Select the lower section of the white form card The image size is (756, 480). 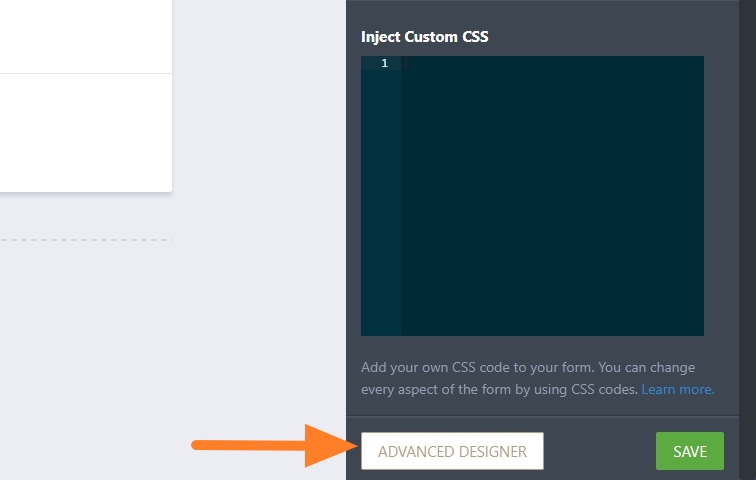click(85, 130)
